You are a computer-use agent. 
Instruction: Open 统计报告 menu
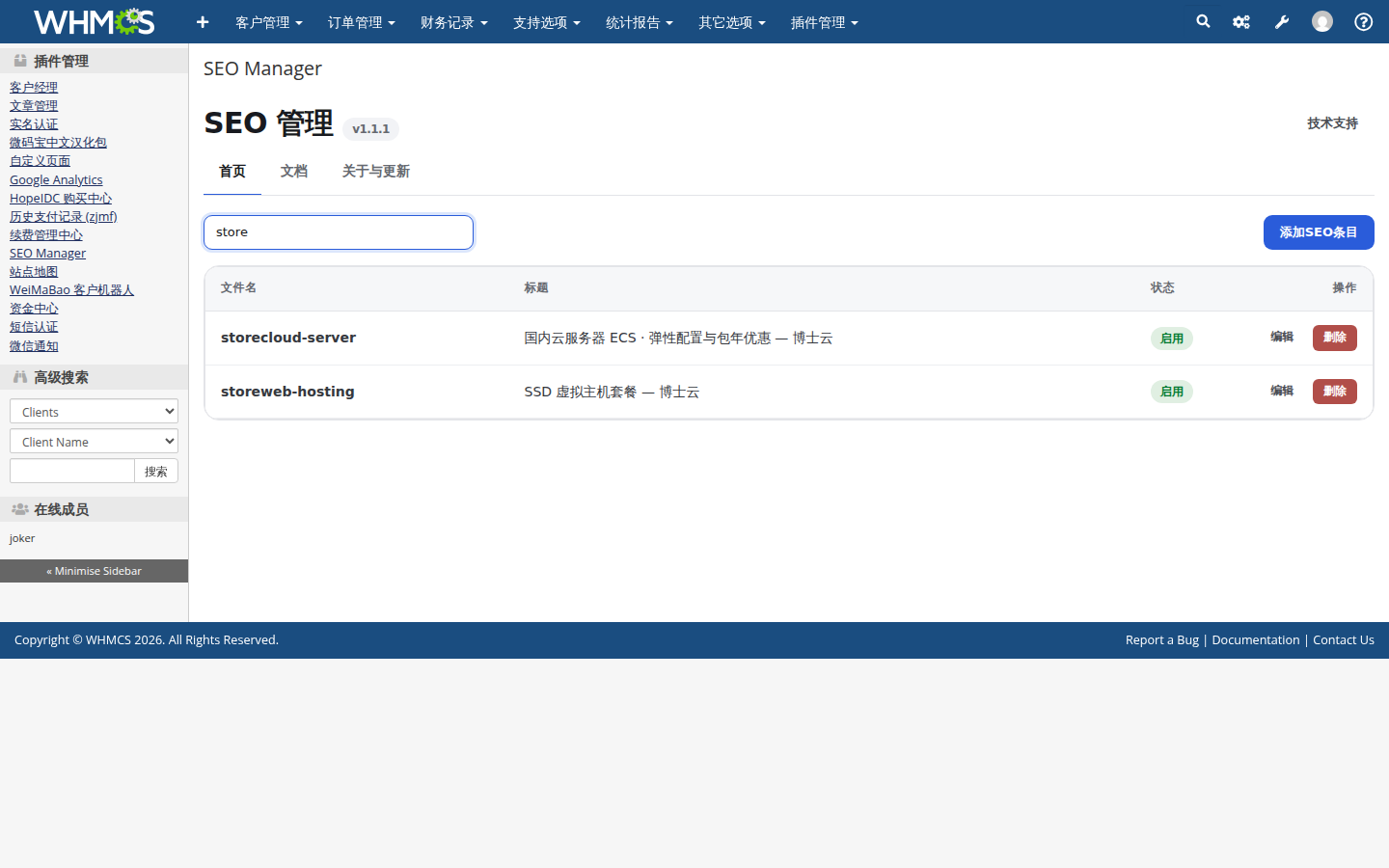[x=640, y=22]
